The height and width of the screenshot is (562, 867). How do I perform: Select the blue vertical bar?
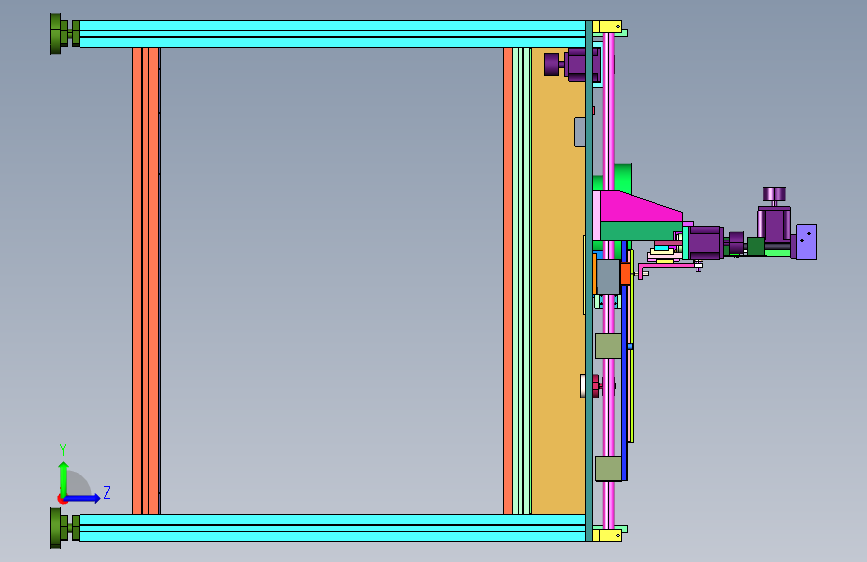tap(624, 382)
